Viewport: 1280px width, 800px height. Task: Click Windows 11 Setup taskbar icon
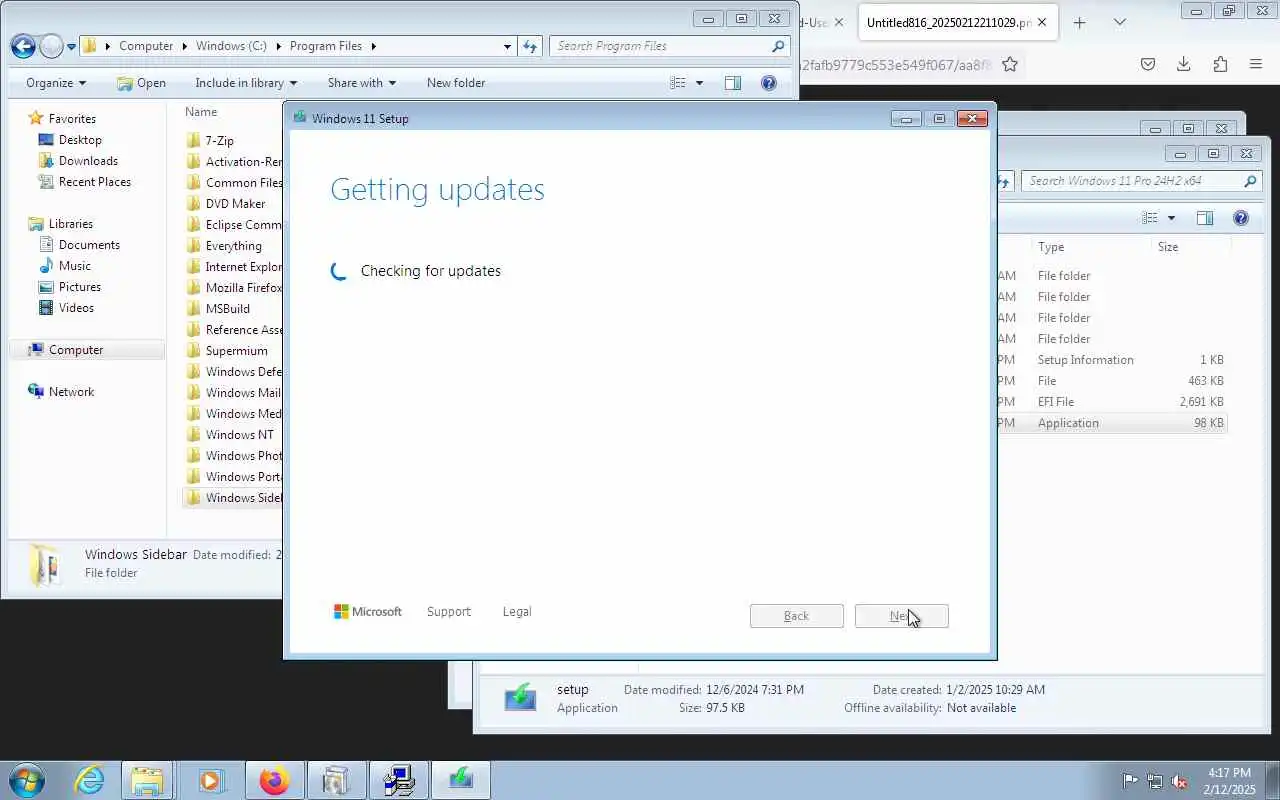click(460, 780)
